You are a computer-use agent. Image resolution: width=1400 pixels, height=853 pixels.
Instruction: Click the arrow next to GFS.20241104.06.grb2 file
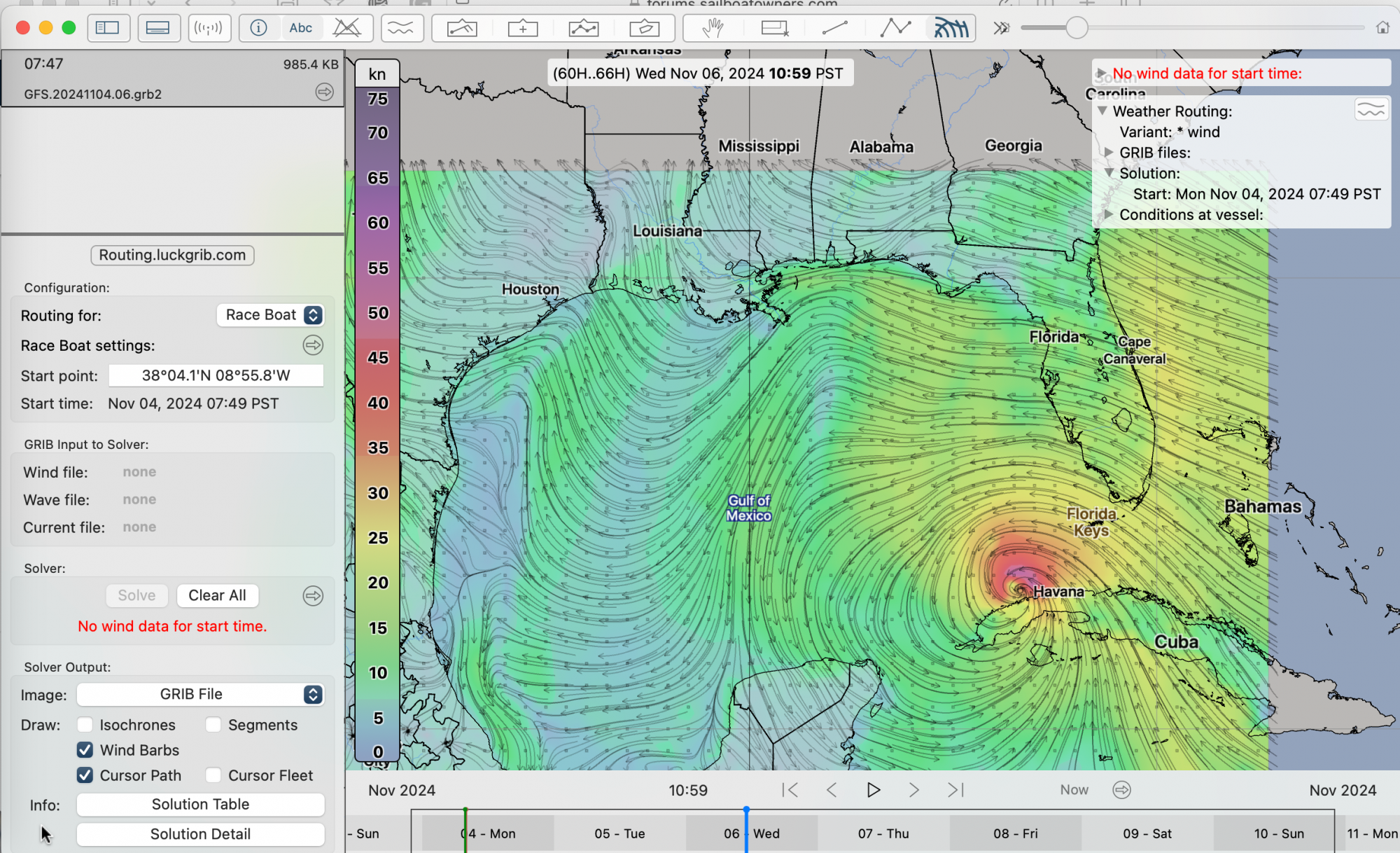point(324,92)
